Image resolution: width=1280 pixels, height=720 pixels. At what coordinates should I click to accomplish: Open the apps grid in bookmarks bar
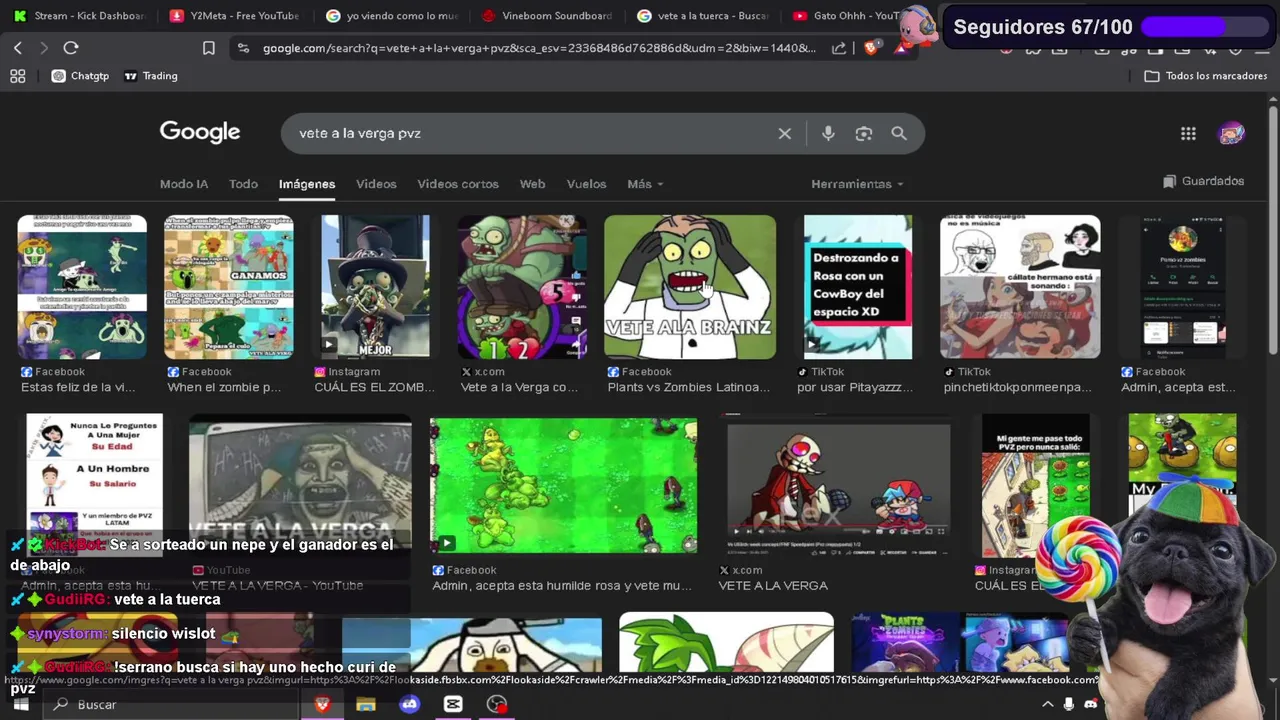coord(17,76)
